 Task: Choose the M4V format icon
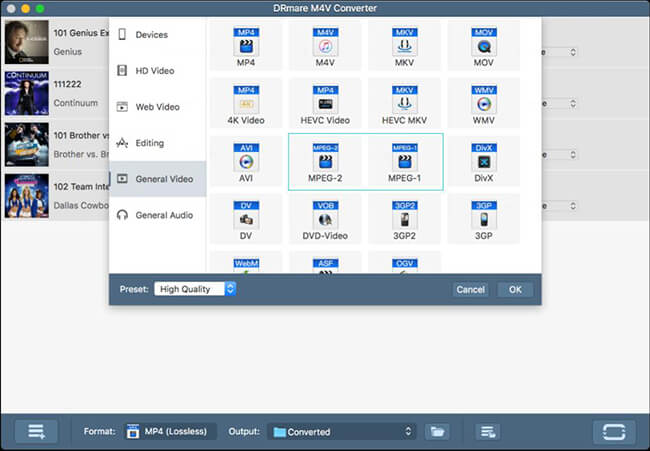tap(325, 42)
